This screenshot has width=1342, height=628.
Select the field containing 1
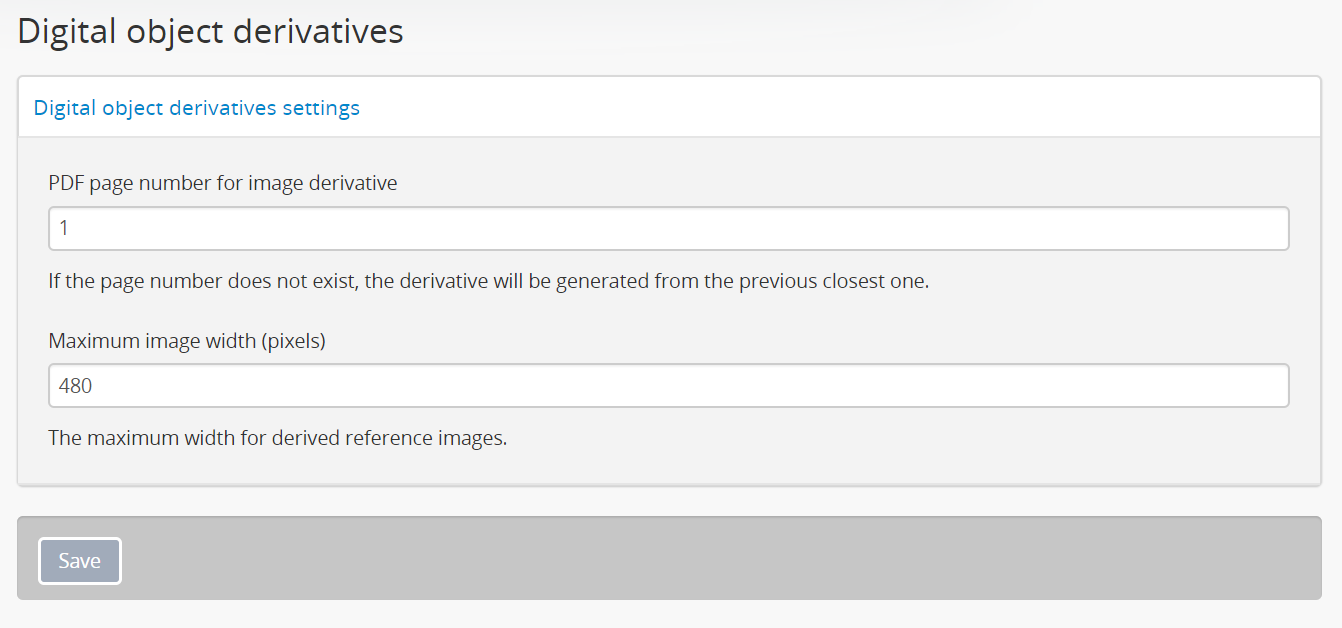(669, 228)
